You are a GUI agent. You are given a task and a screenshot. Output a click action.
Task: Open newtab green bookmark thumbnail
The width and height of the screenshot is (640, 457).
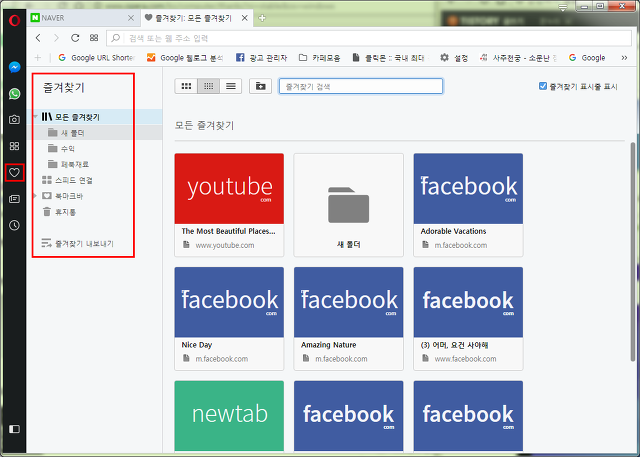click(229, 416)
